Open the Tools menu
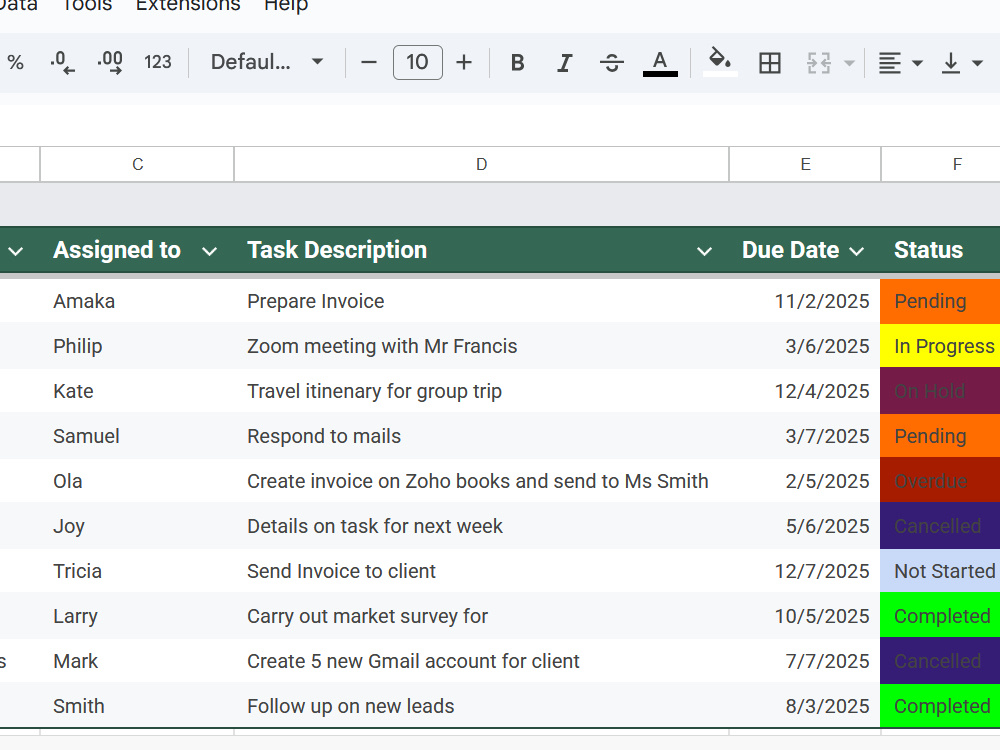The height and width of the screenshot is (750, 1000). click(87, 5)
